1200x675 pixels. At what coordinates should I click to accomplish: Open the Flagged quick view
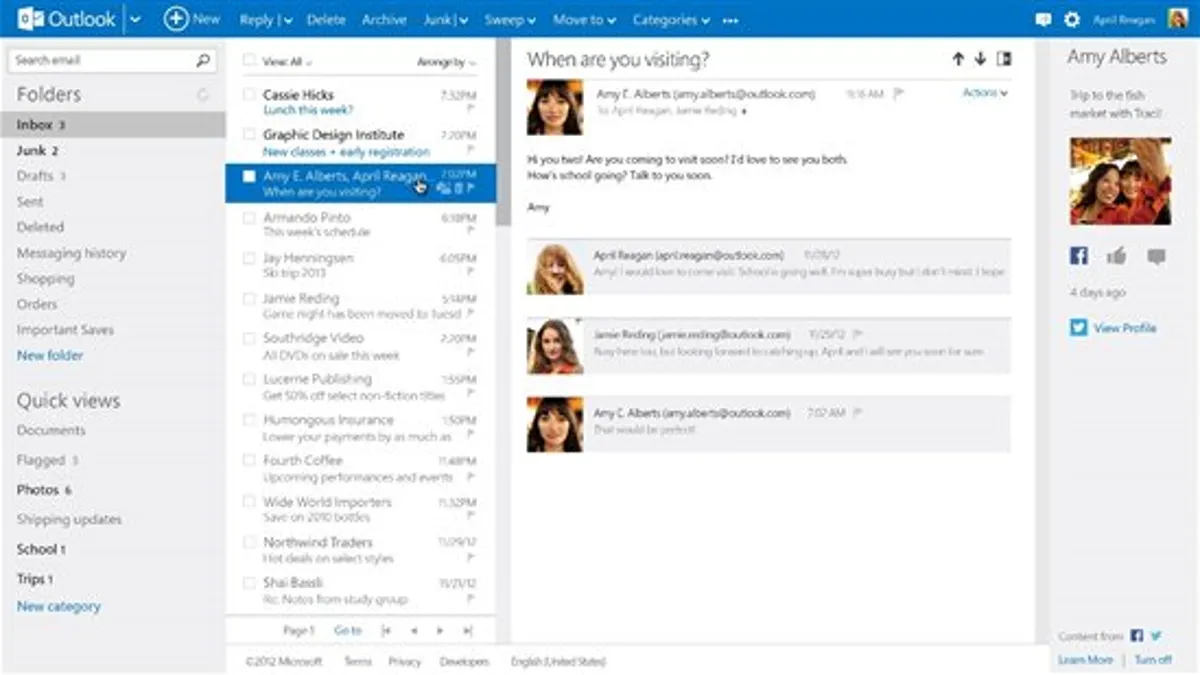click(x=48, y=460)
